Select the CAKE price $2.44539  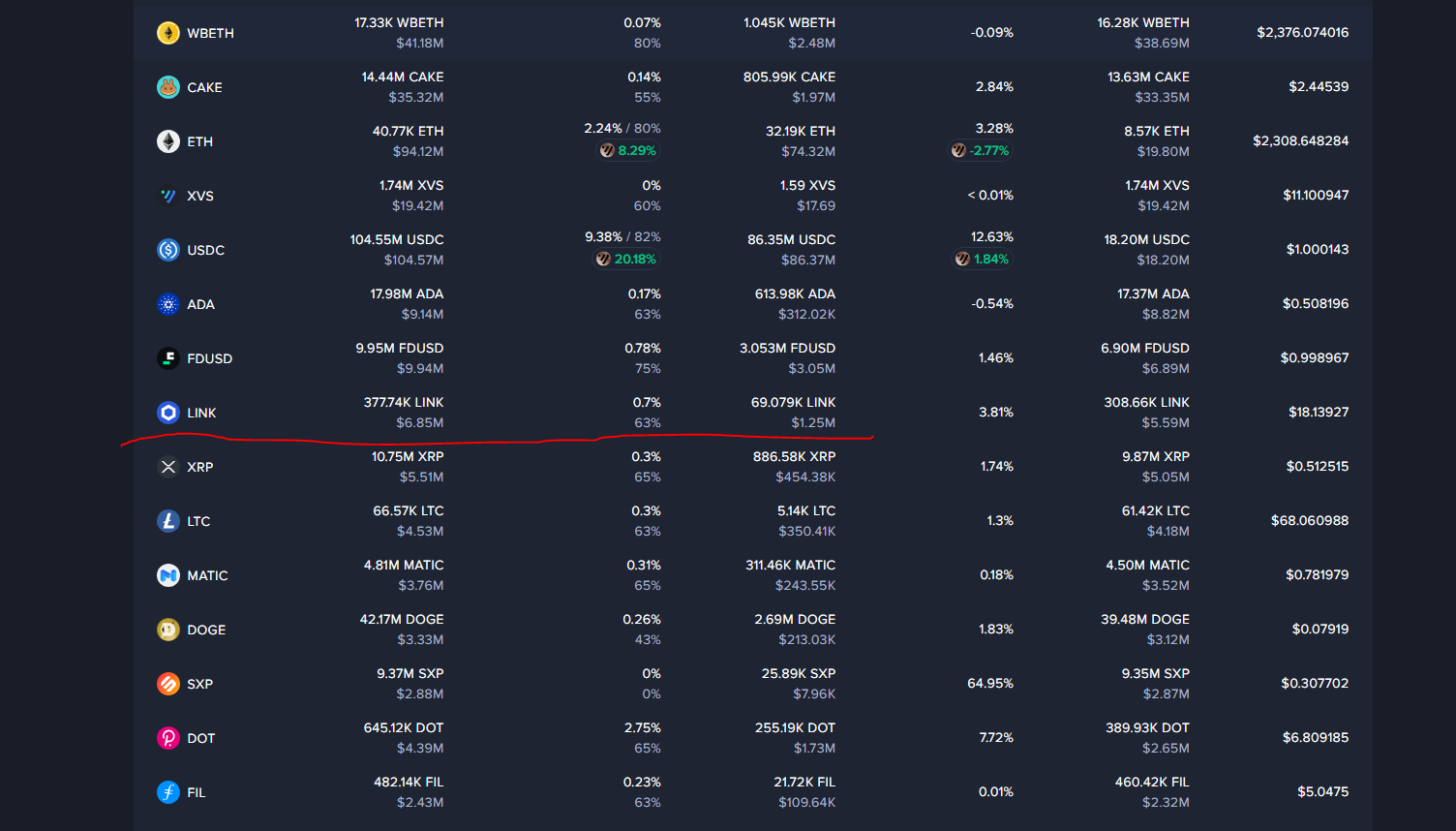[x=1319, y=86]
